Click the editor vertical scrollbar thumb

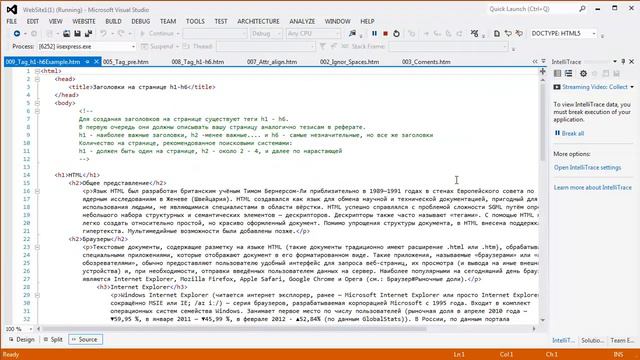(x=543, y=122)
